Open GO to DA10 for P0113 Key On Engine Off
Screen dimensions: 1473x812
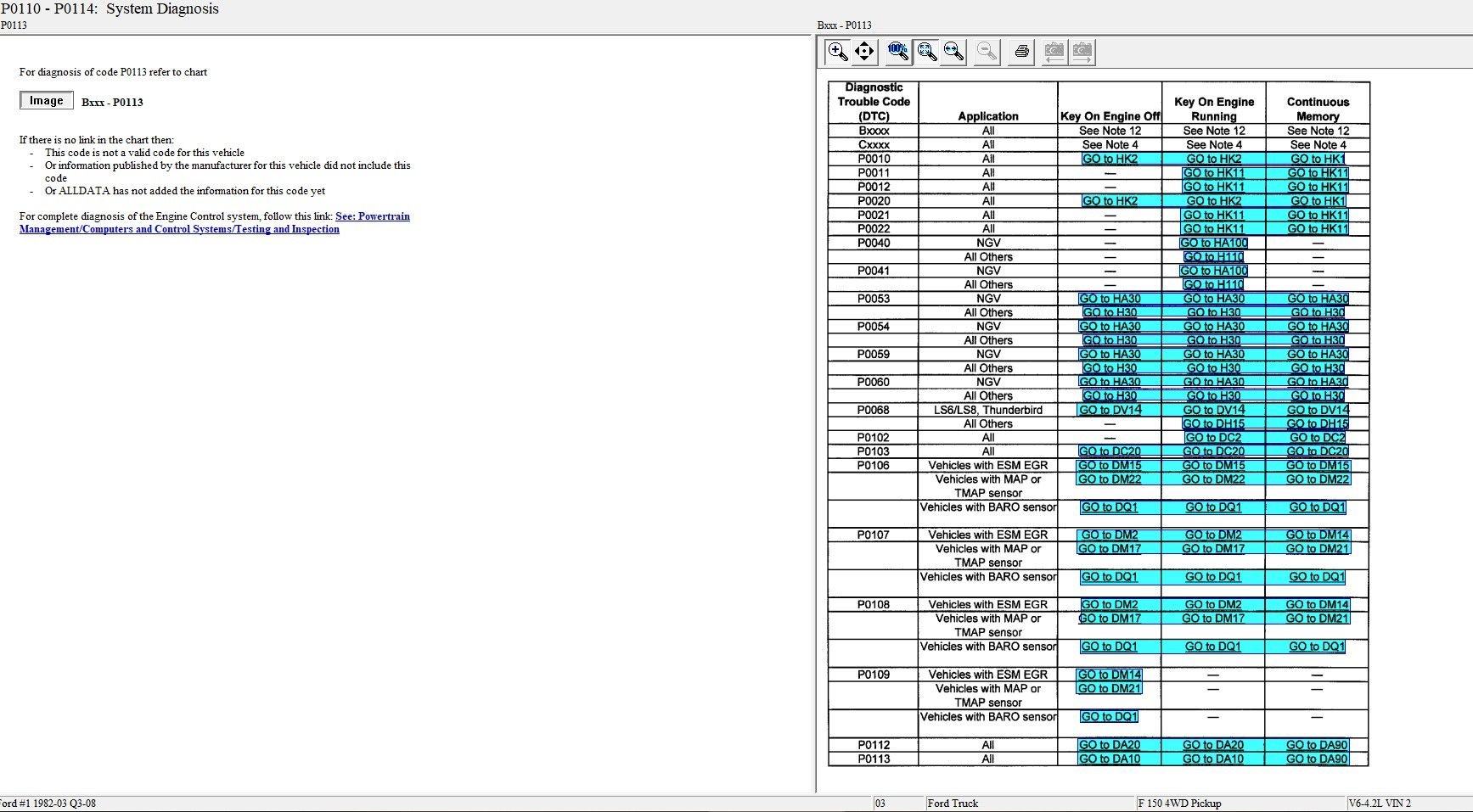coord(1110,759)
